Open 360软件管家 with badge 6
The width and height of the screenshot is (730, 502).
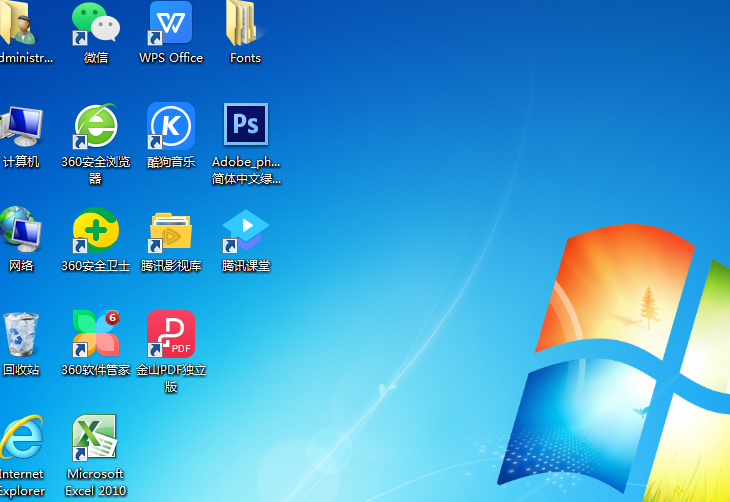(96, 333)
